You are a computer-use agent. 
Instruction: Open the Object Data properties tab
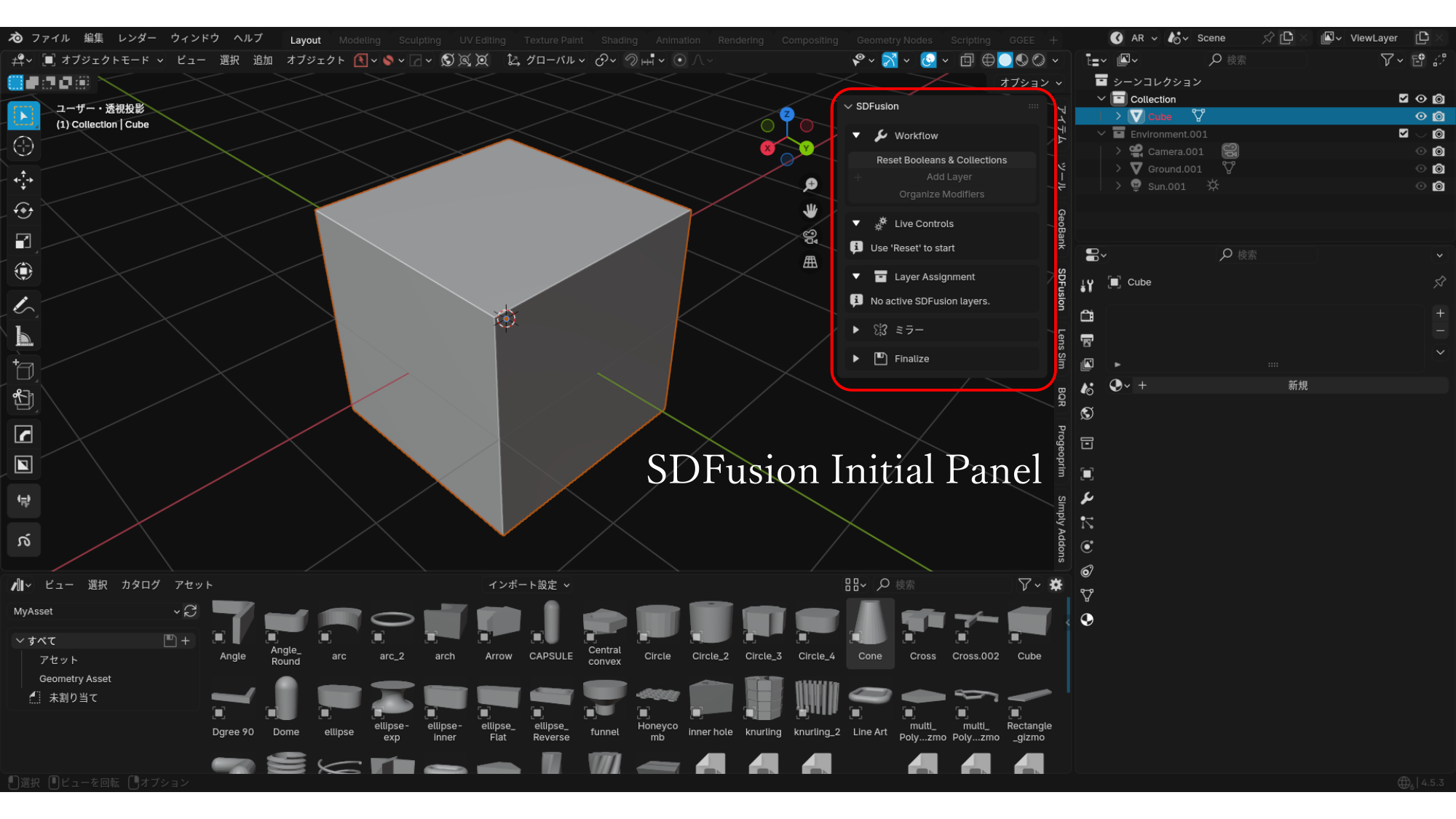coord(1087,596)
